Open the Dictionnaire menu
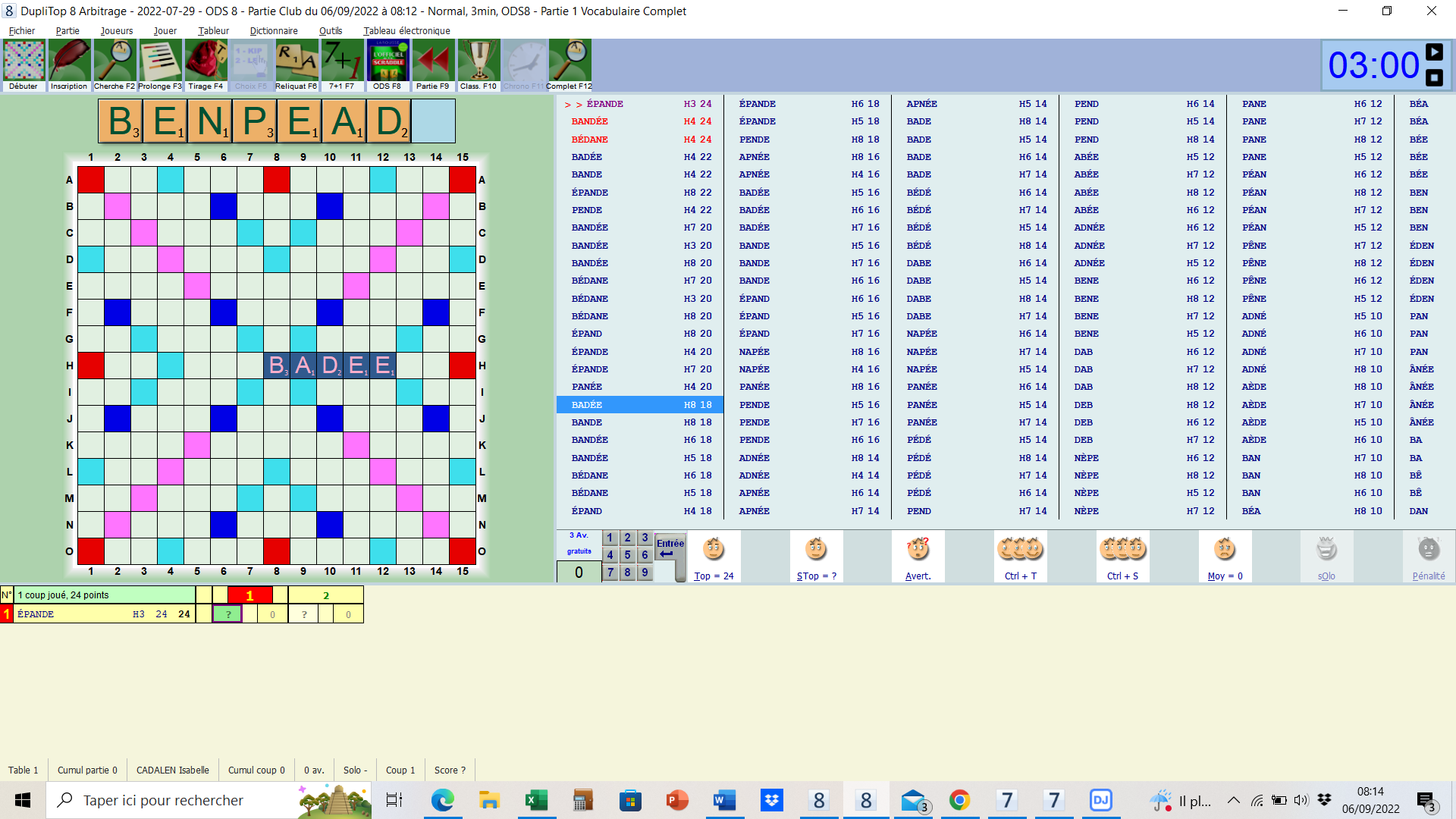The image size is (1456, 819). tap(273, 31)
